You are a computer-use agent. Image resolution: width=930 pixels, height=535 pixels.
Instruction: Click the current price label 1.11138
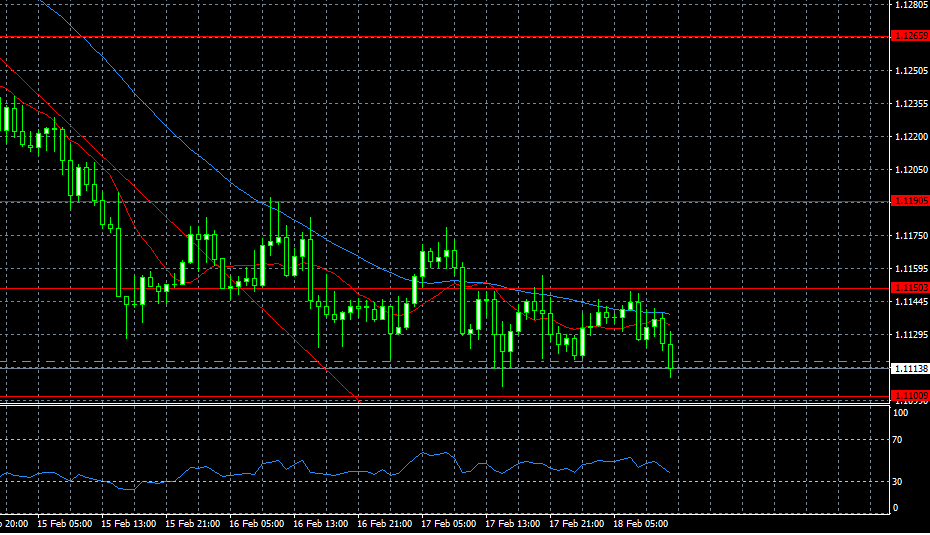(x=910, y=369)
